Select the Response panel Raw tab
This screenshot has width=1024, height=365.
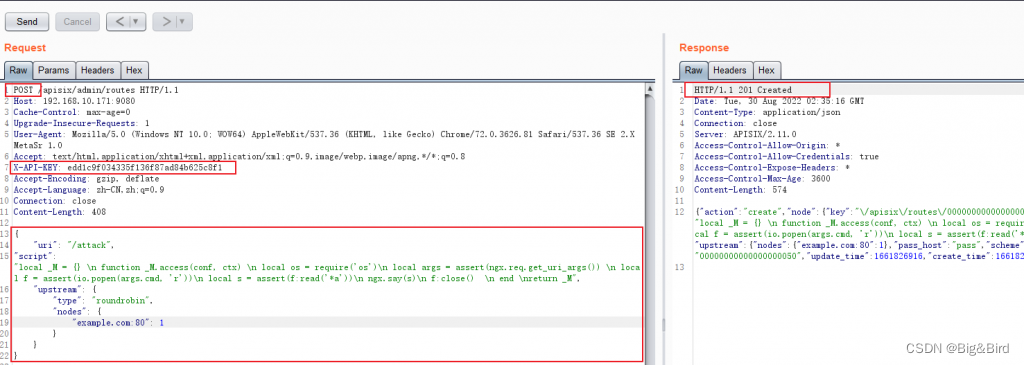click(694, 70)
